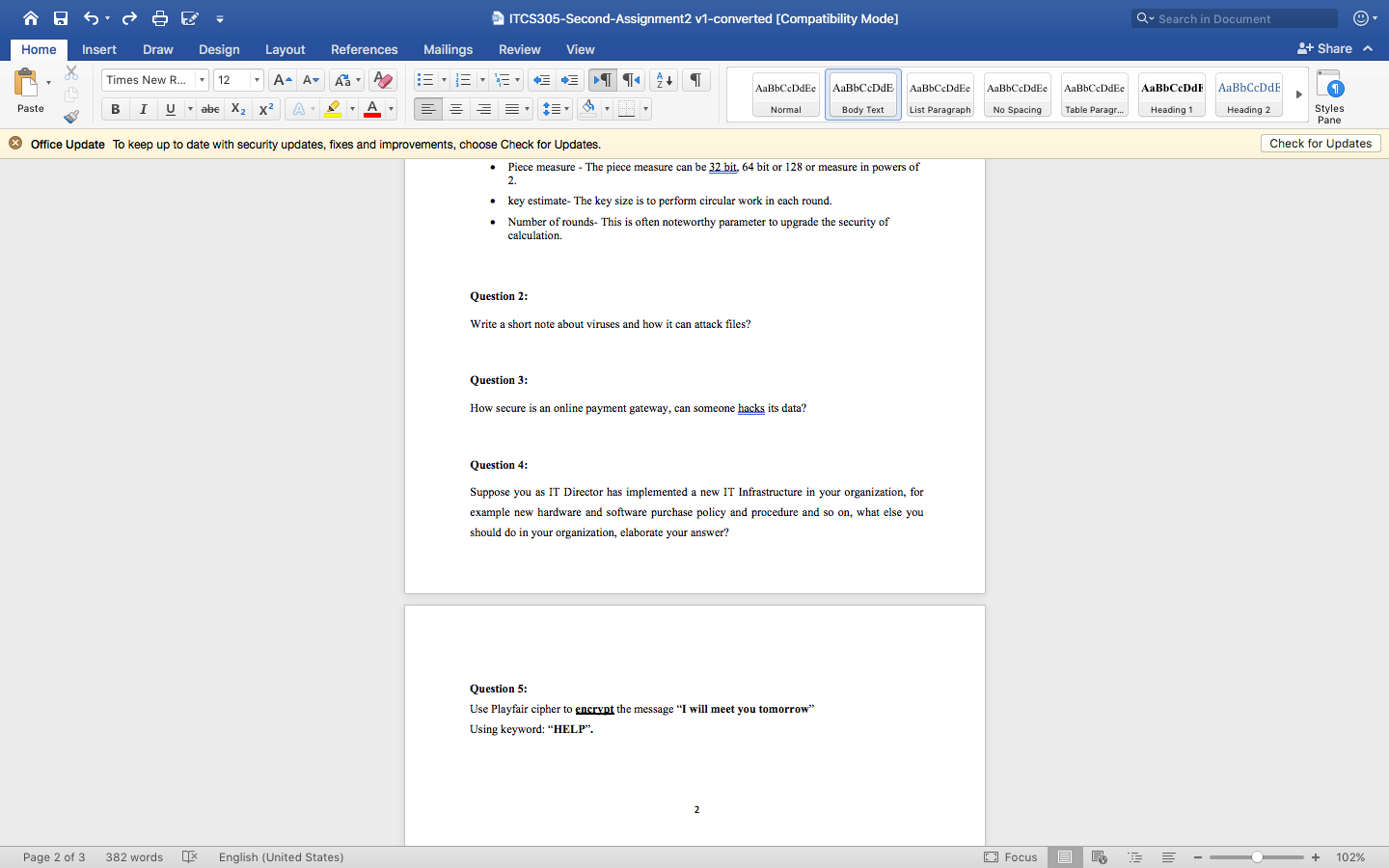Apply subscript formatting

coord(238,109)
